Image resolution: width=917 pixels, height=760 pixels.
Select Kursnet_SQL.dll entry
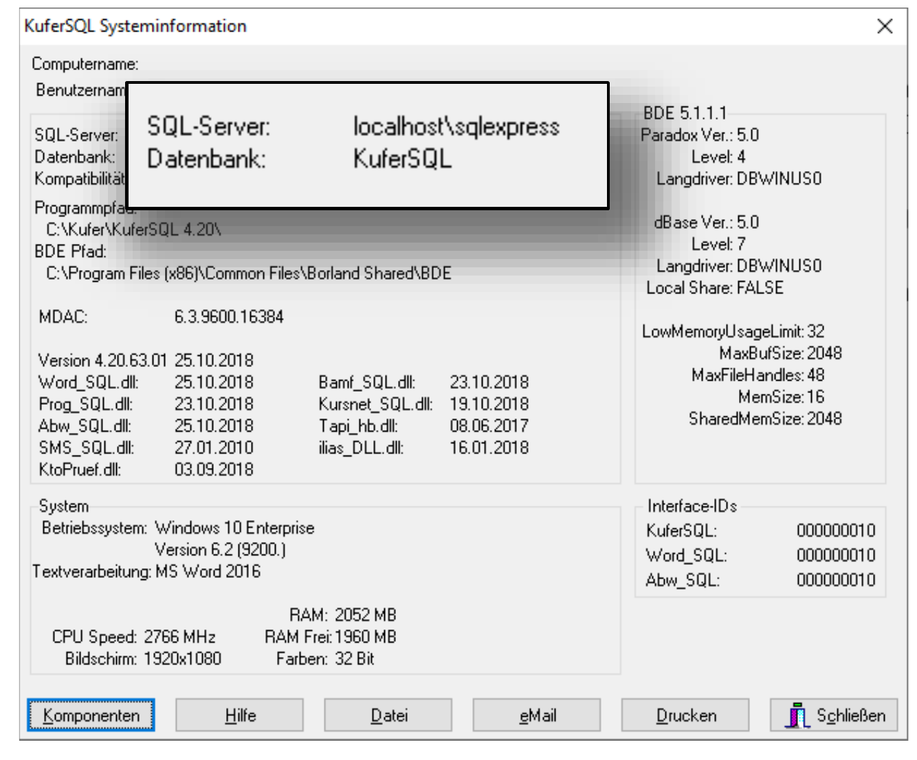coord(375,404)
